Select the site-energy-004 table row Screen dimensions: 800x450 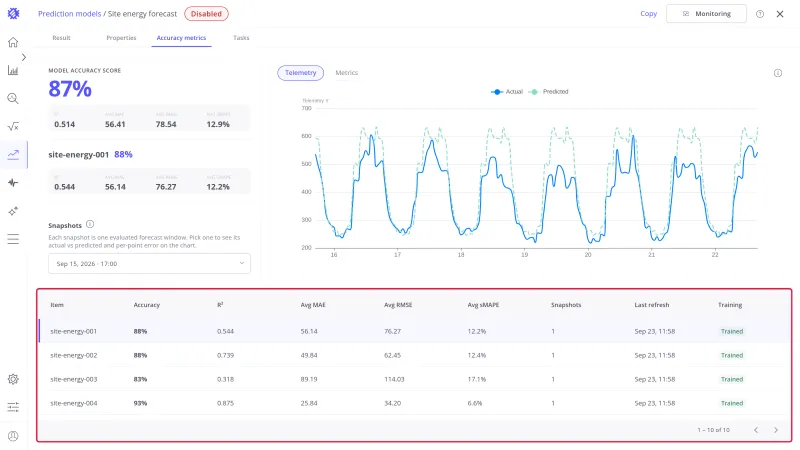point(414,403)
